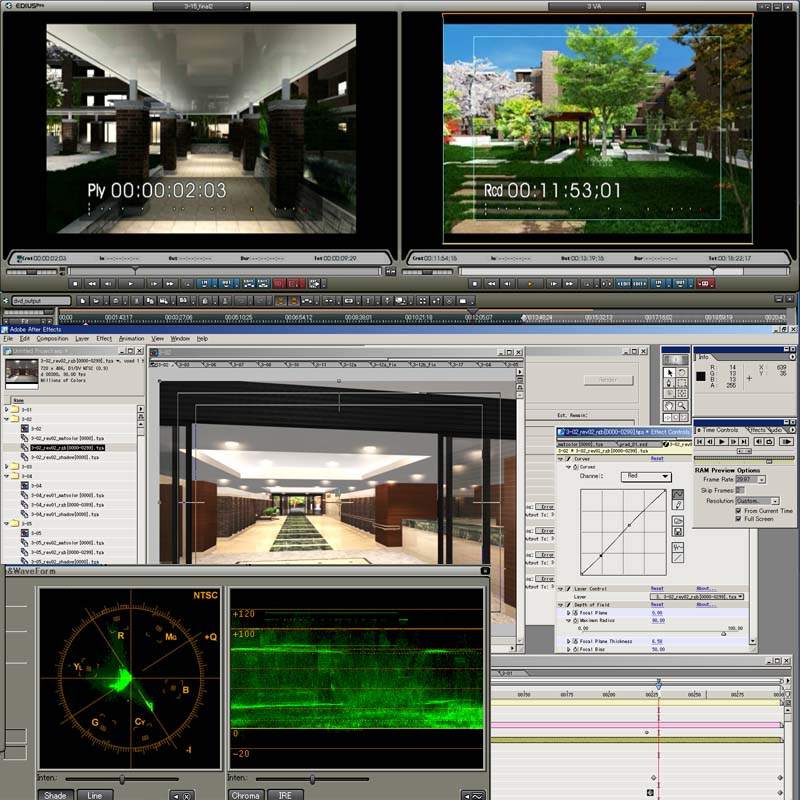Click new sequence icon in EDIUS timeline toolbar
800x800 pixels.
pos(83,301)
